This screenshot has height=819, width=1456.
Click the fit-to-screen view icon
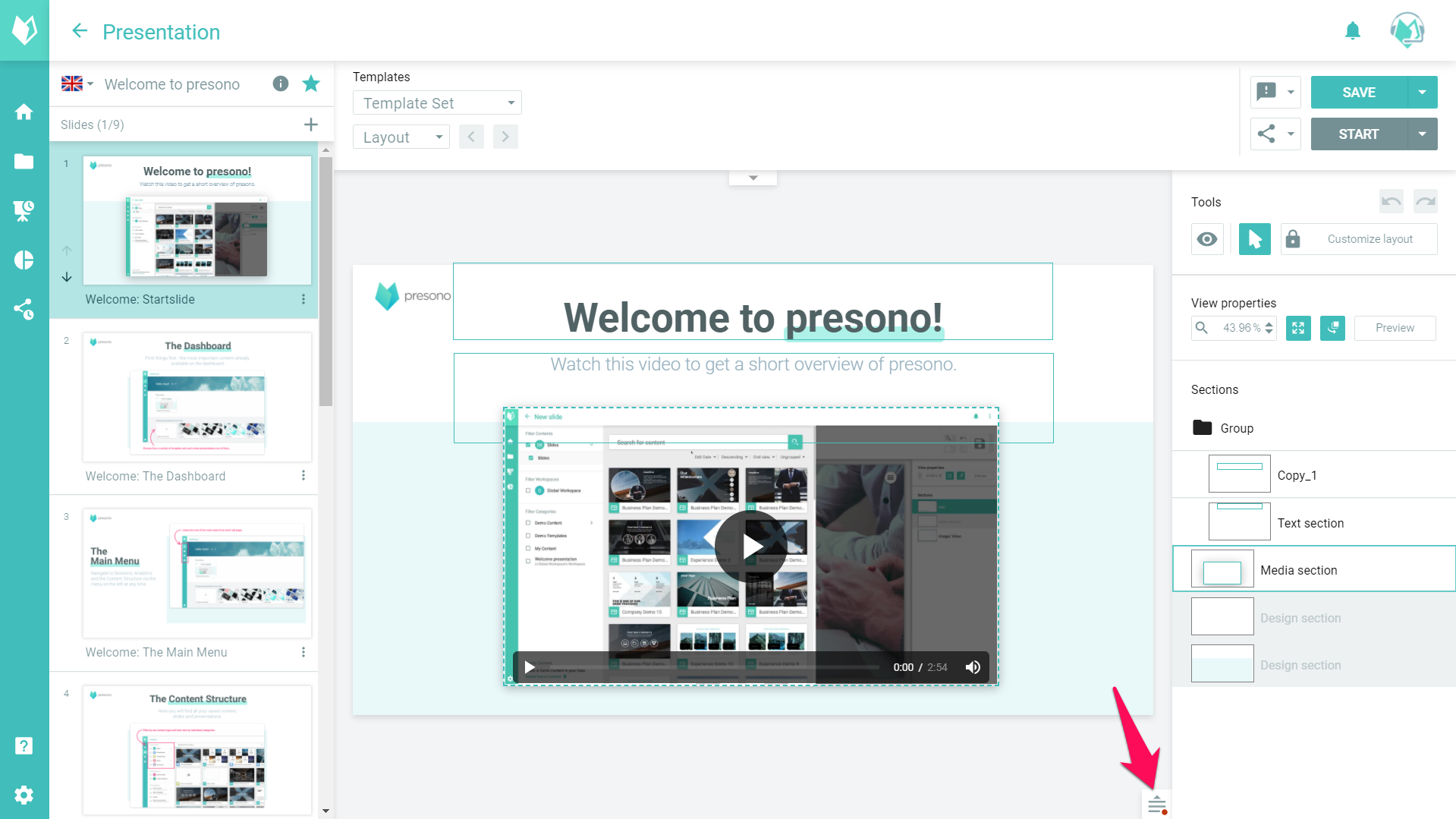point(1298,328)
